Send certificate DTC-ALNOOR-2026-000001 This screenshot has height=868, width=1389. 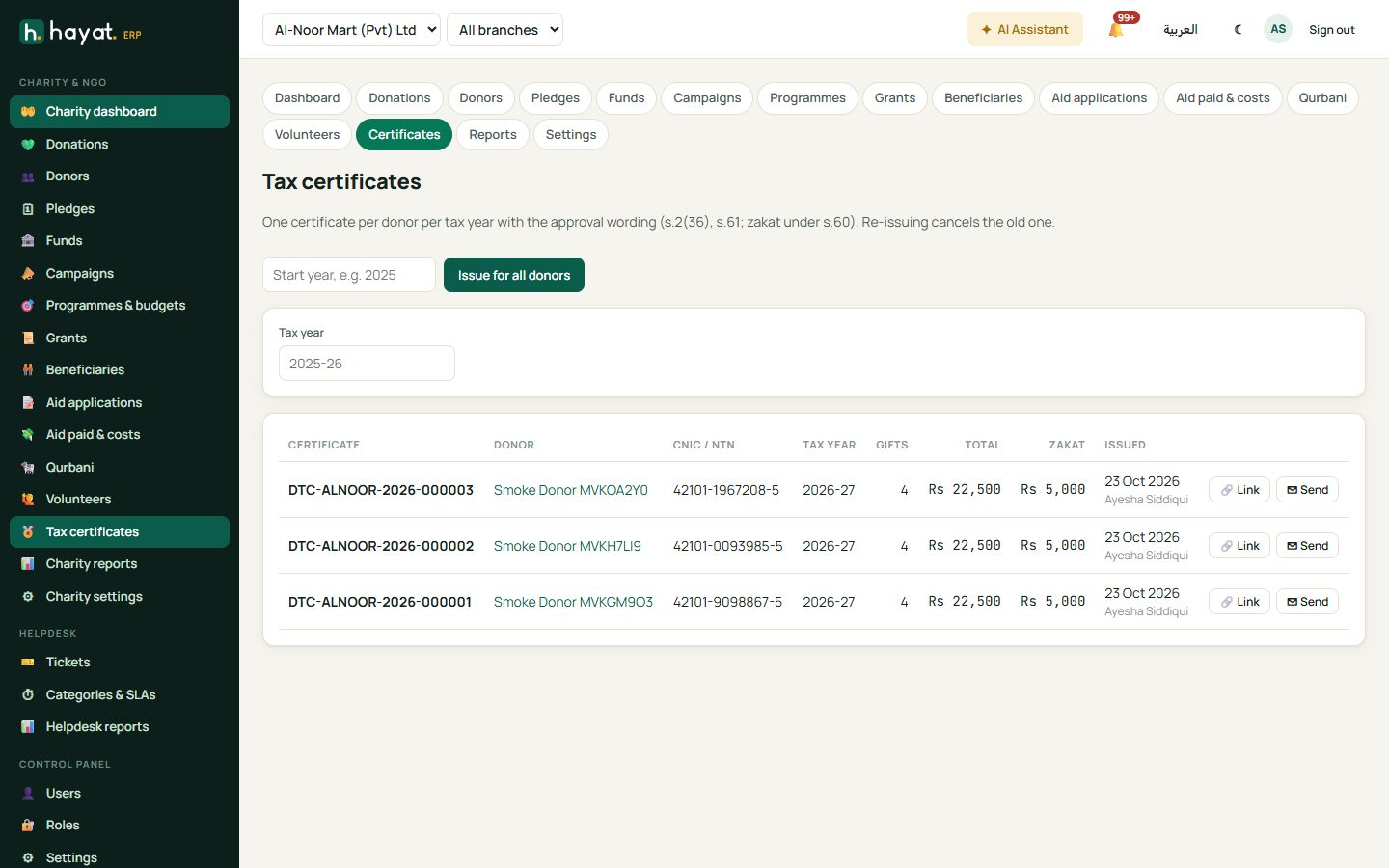pos(1307,602)
